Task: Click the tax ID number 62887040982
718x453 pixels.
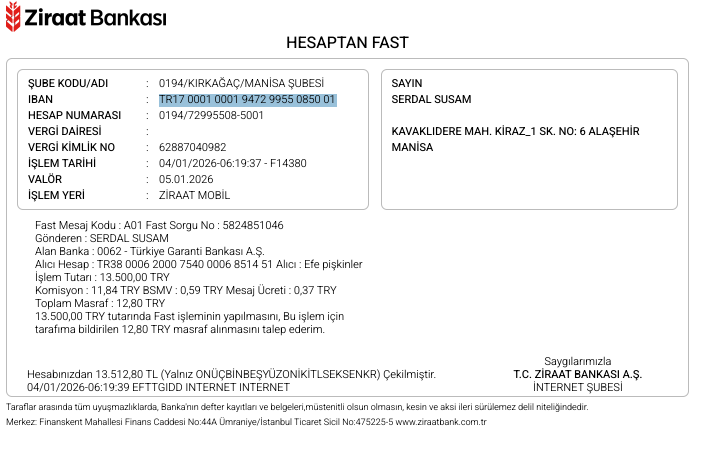Action: (x=192, y=147)
